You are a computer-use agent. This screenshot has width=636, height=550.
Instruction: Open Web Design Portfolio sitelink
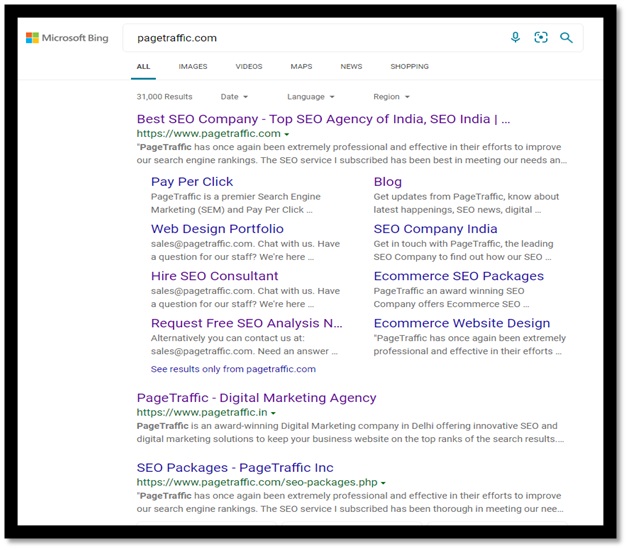[217, 229]
